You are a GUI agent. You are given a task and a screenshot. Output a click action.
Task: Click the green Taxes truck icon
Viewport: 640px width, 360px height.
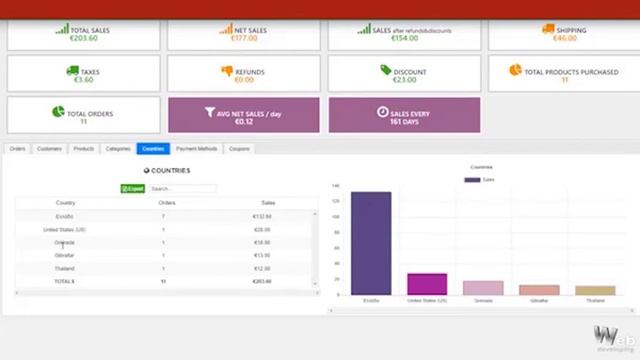(72, 71)
